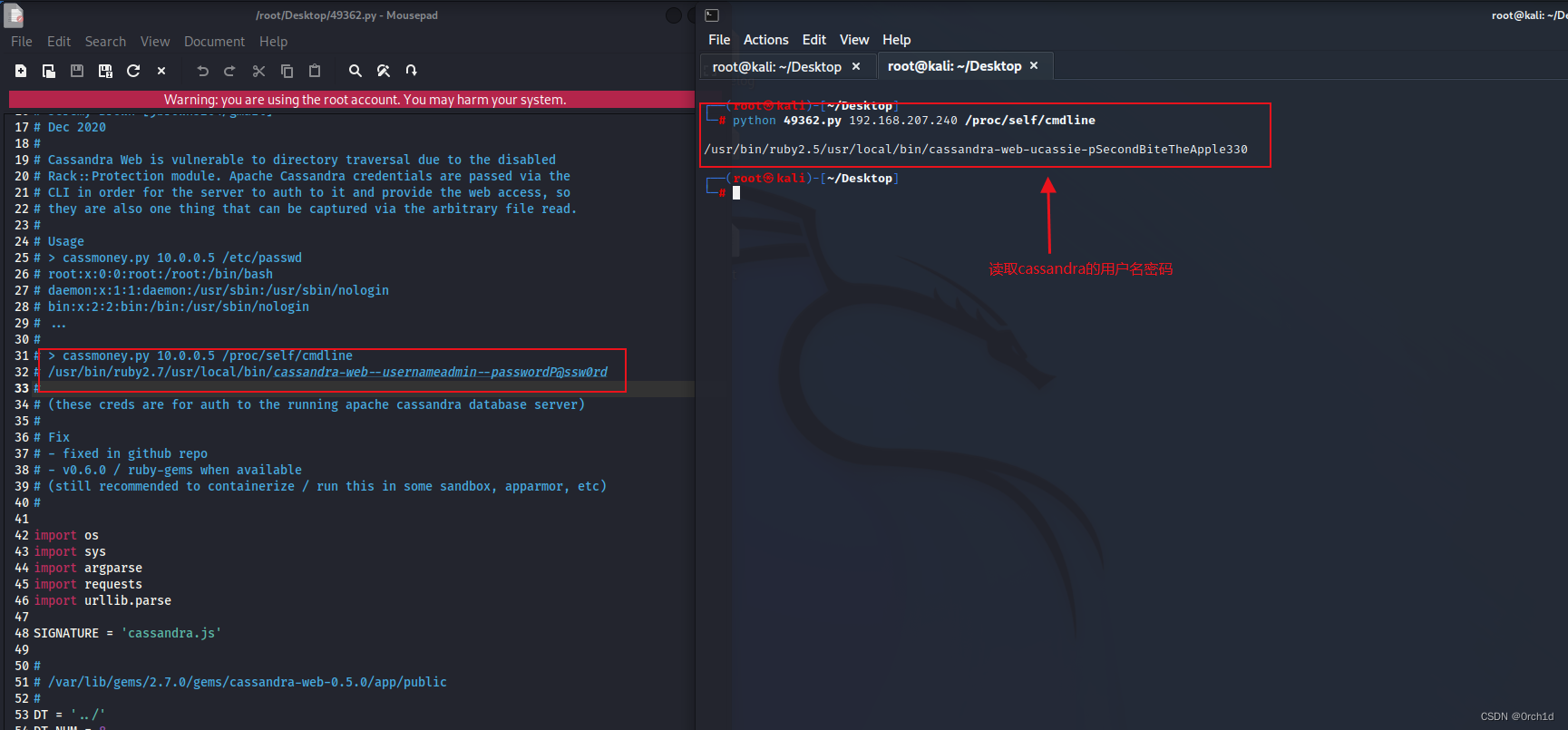Screen dimensions: 1568x730
Task: Click the 'import sys' line in the editor
Action: tap(70, 551)
